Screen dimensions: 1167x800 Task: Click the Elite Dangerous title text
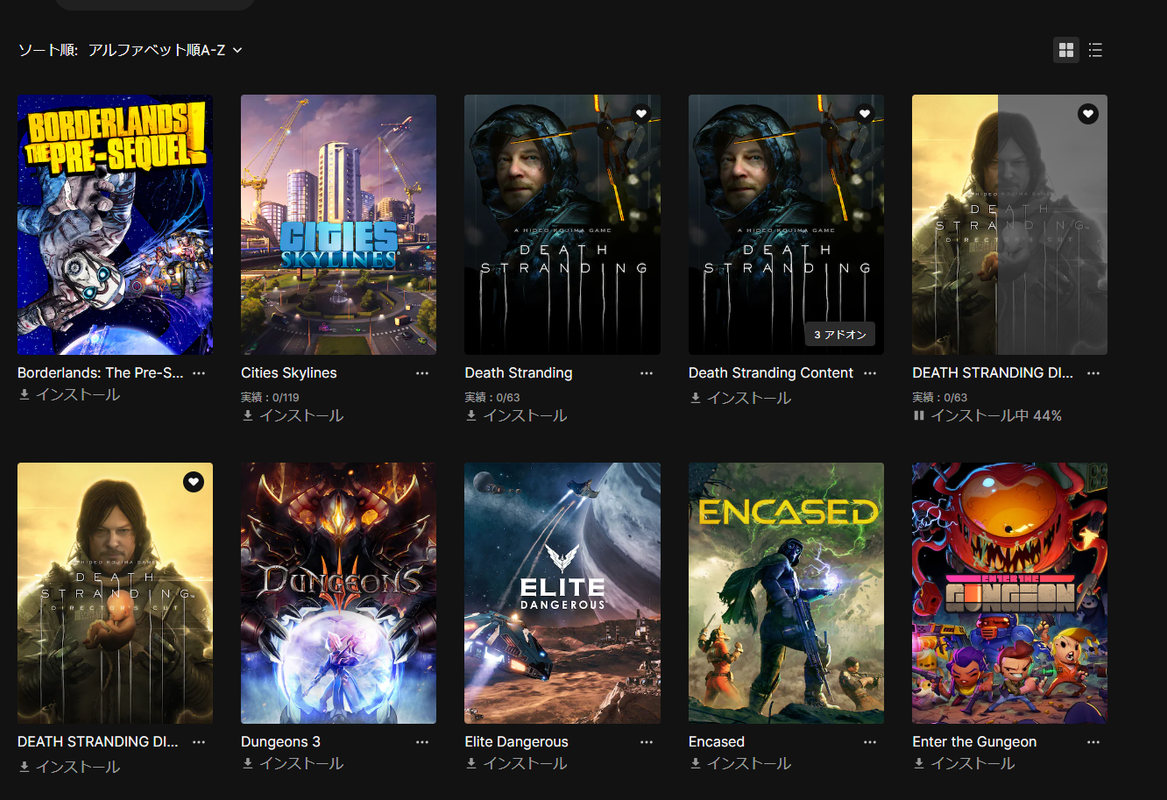click(517, 742)
